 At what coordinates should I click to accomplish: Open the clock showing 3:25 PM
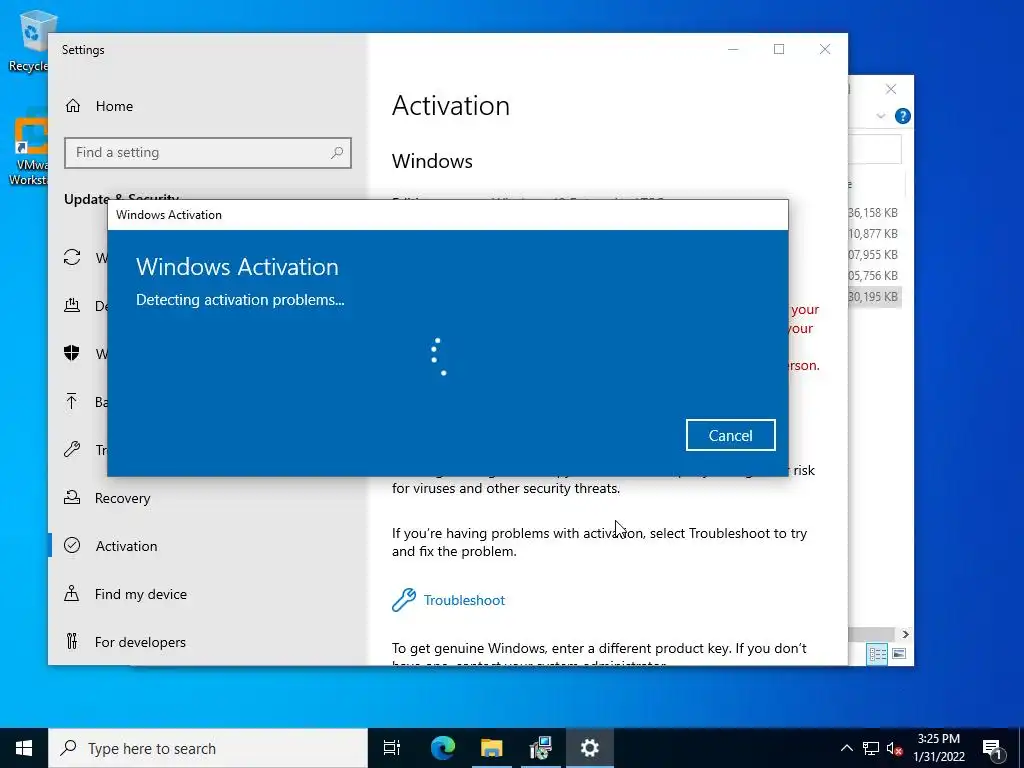[x=938, y=748]
